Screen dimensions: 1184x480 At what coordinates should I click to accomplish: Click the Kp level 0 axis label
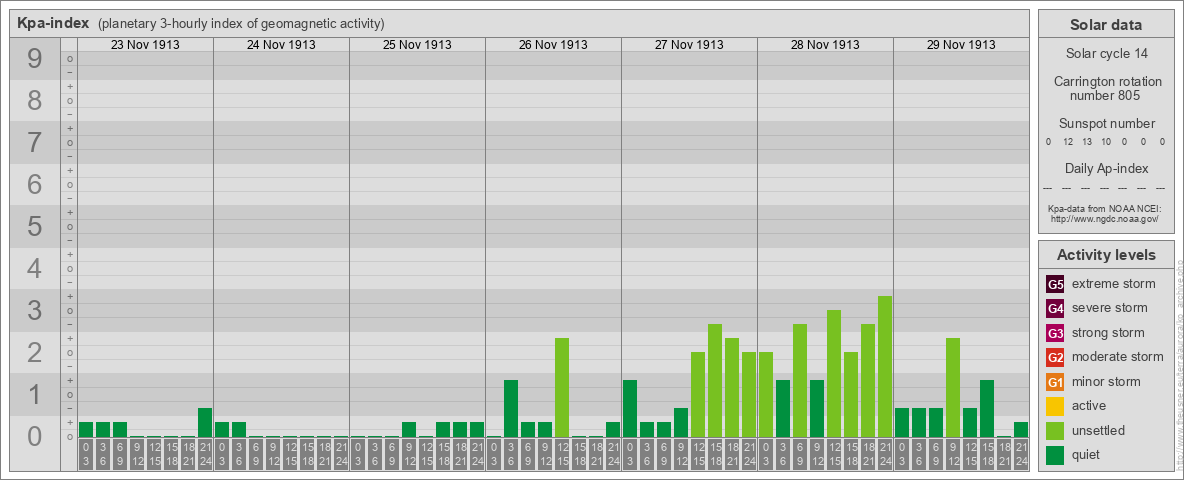35,436
